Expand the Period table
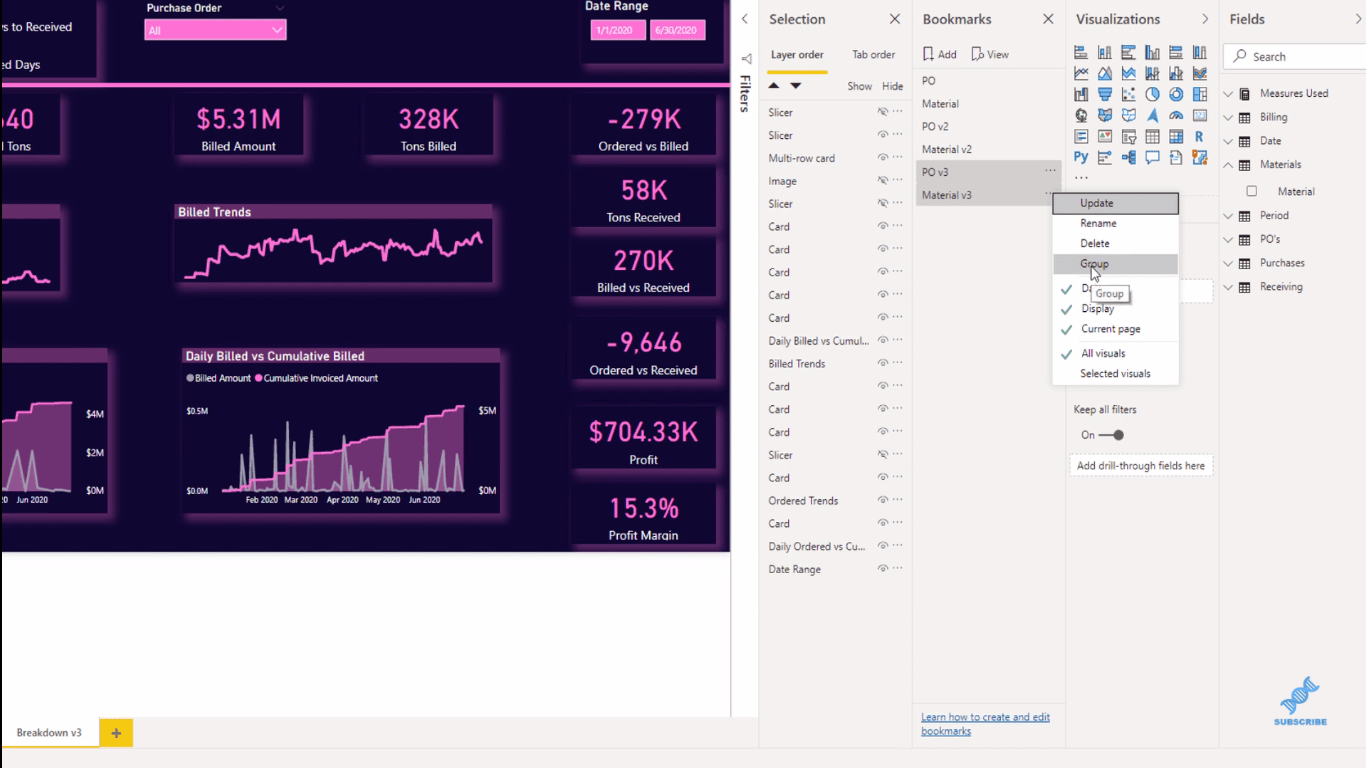This screenshot has height=768, width=1366. [1229, 216]
